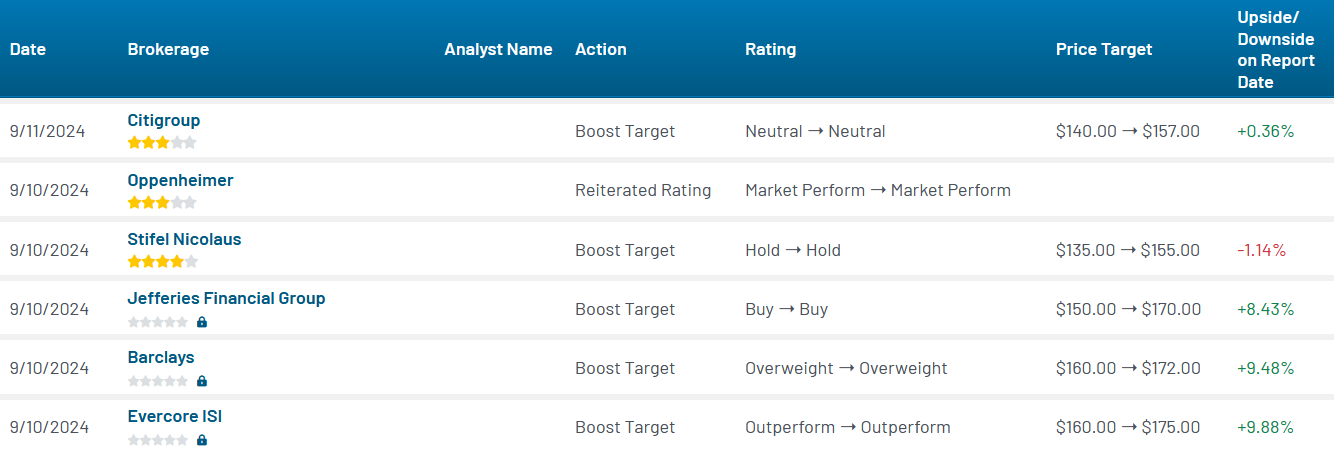Sort by the Date column header

[x=28, y=49]
